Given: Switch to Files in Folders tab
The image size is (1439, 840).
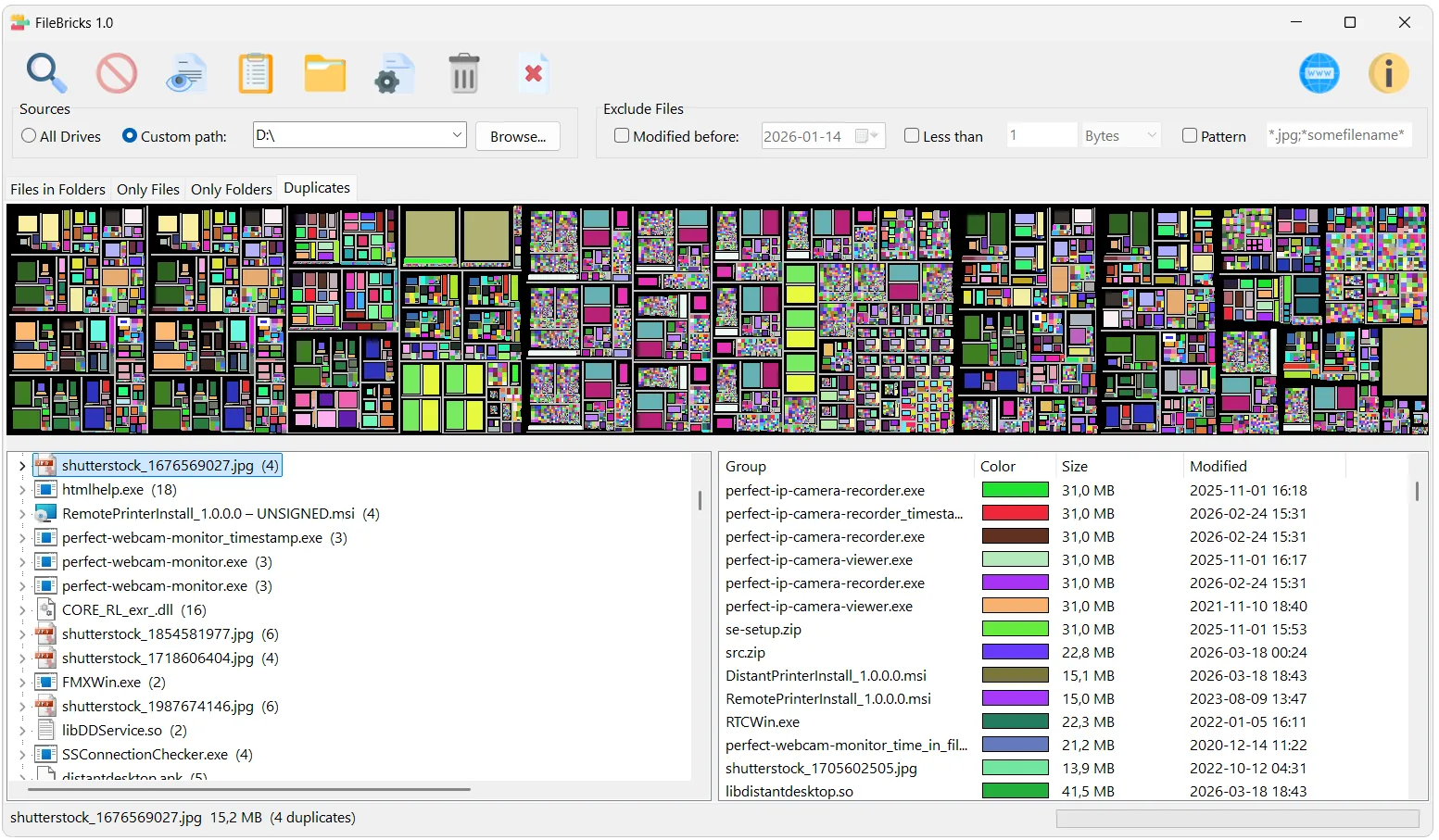Looking at the screenshot, I should 57,189.
